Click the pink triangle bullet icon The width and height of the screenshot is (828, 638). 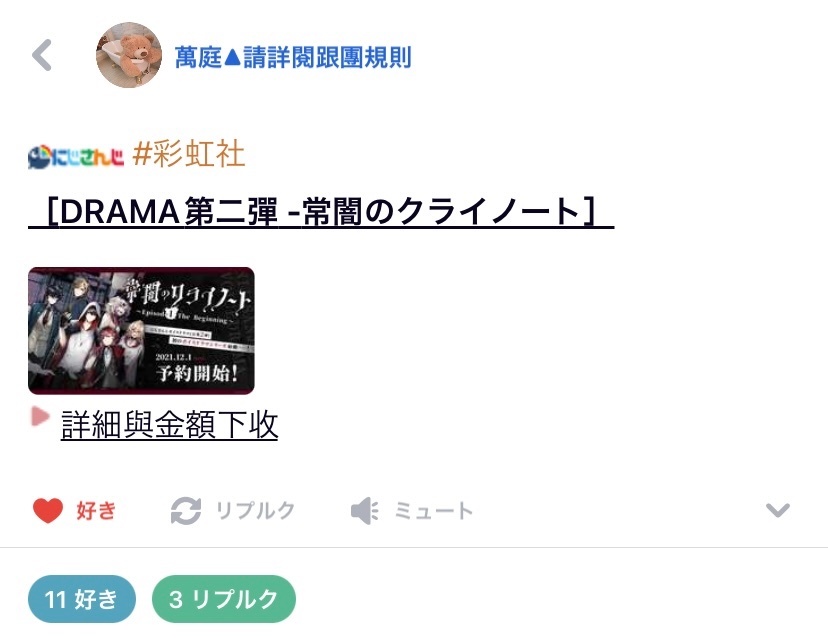point(40,416)
